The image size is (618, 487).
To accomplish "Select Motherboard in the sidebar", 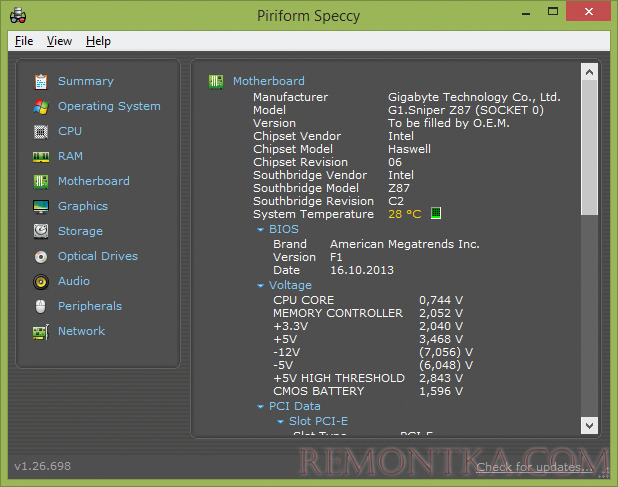I will click(x=93, y=181).
